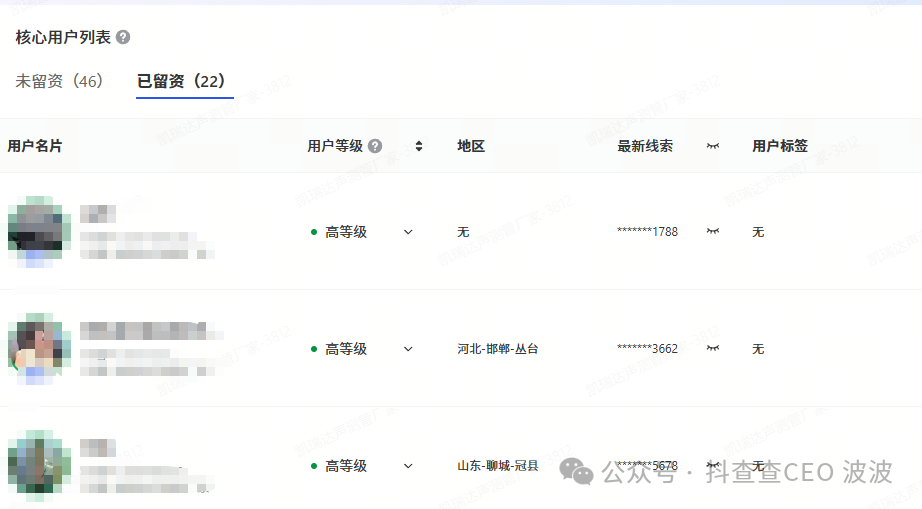Screen dimensions: 922x509
Task: Click the region cell 河北-邯郸-丛台
Action: click(497, 349)
